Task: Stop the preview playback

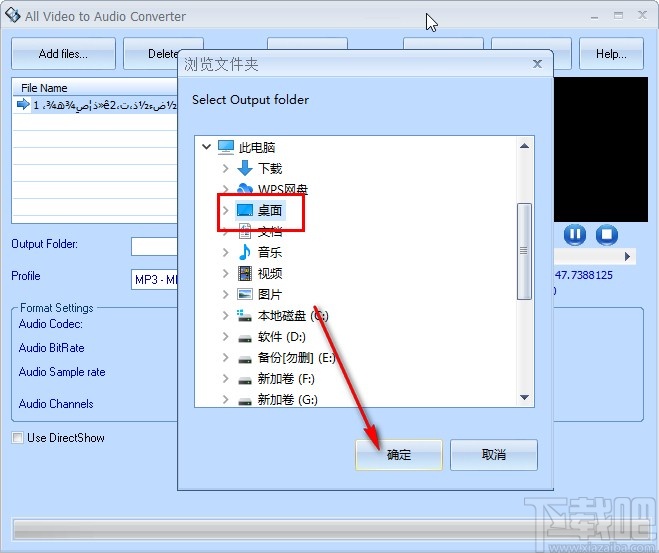Action: [x=606, y=234]
